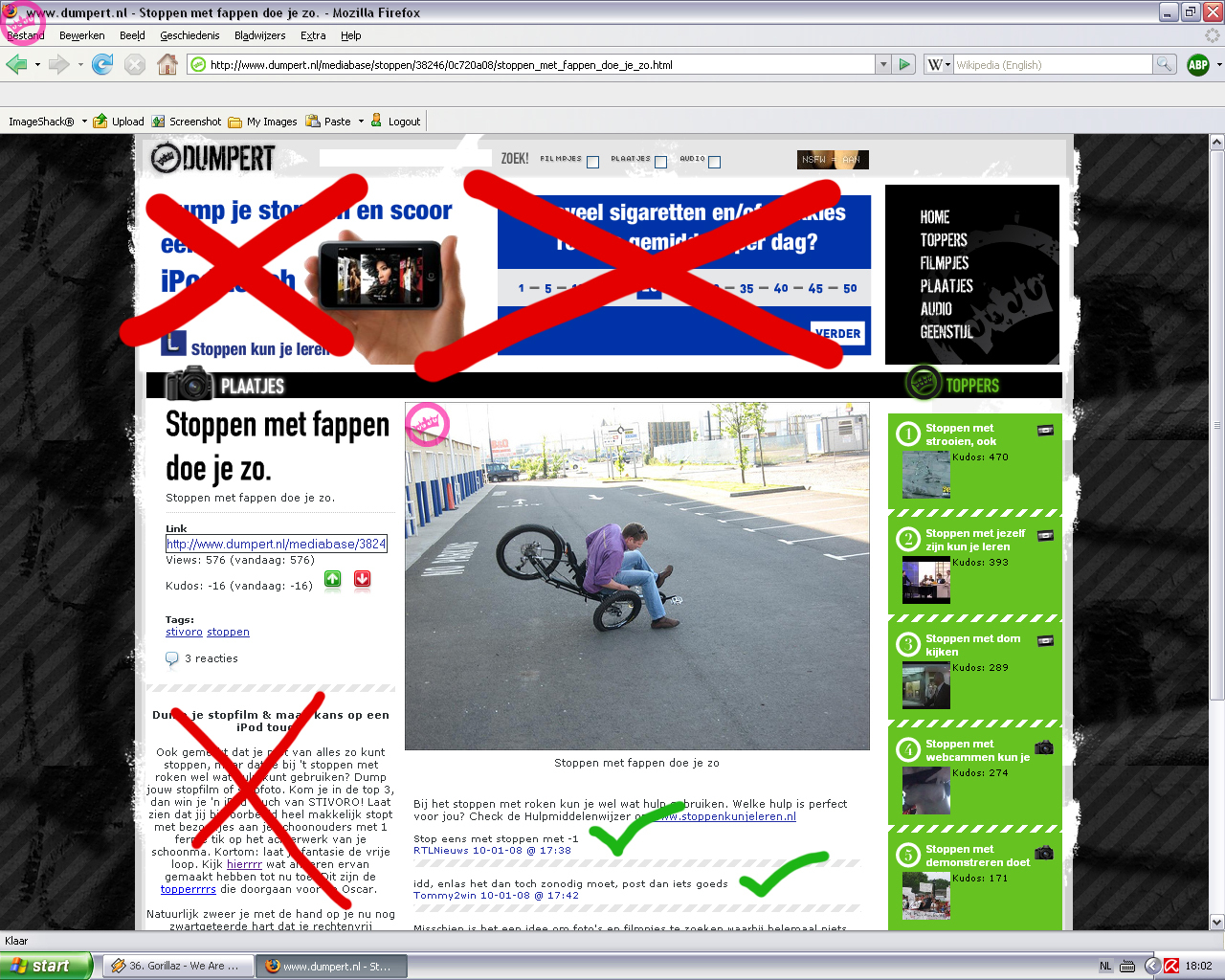
Task: Toggle the NSFW aan switch
Action: click(833, 160)
